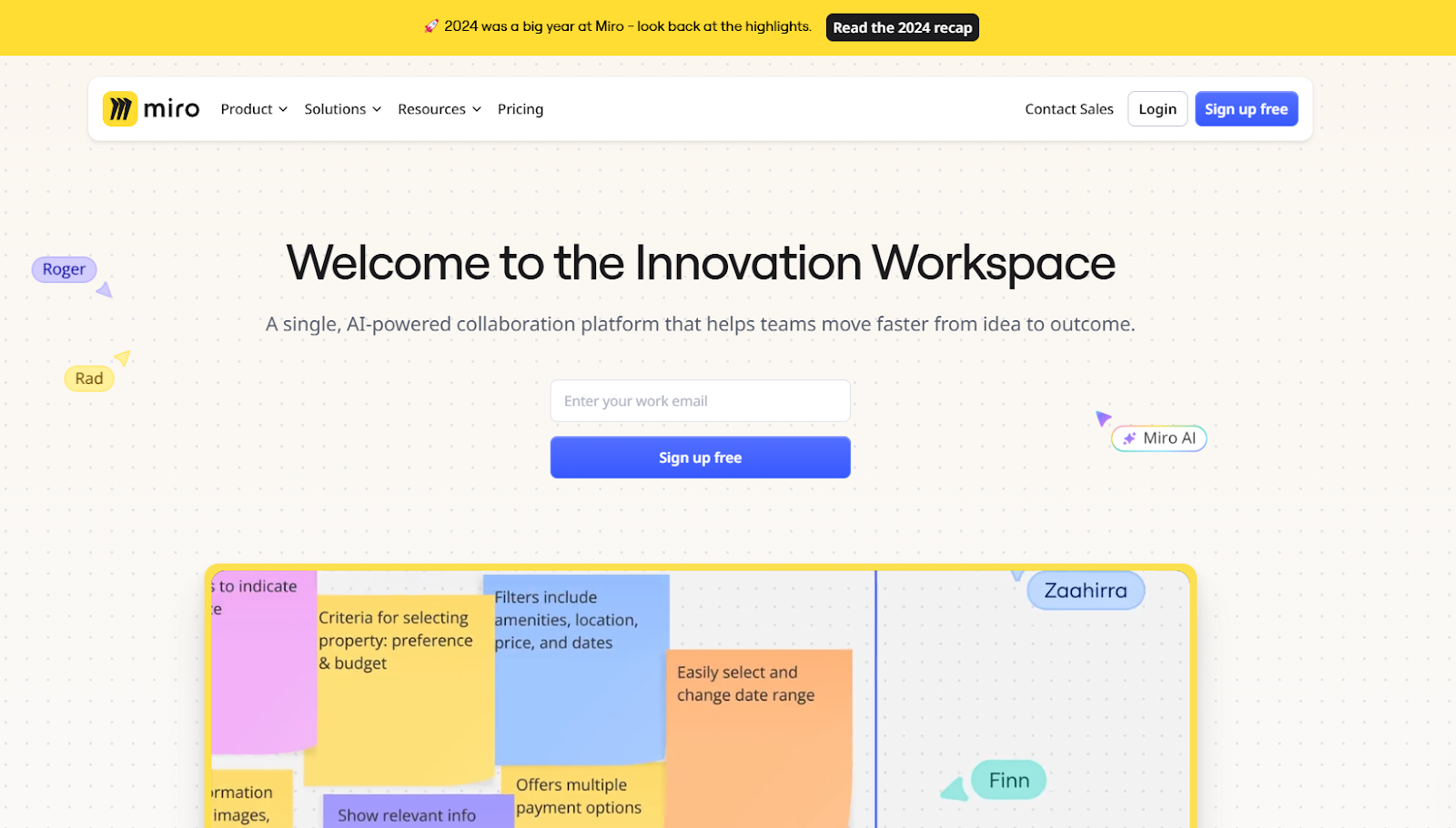Go to the Pricing page

click(x=521, y=109)
